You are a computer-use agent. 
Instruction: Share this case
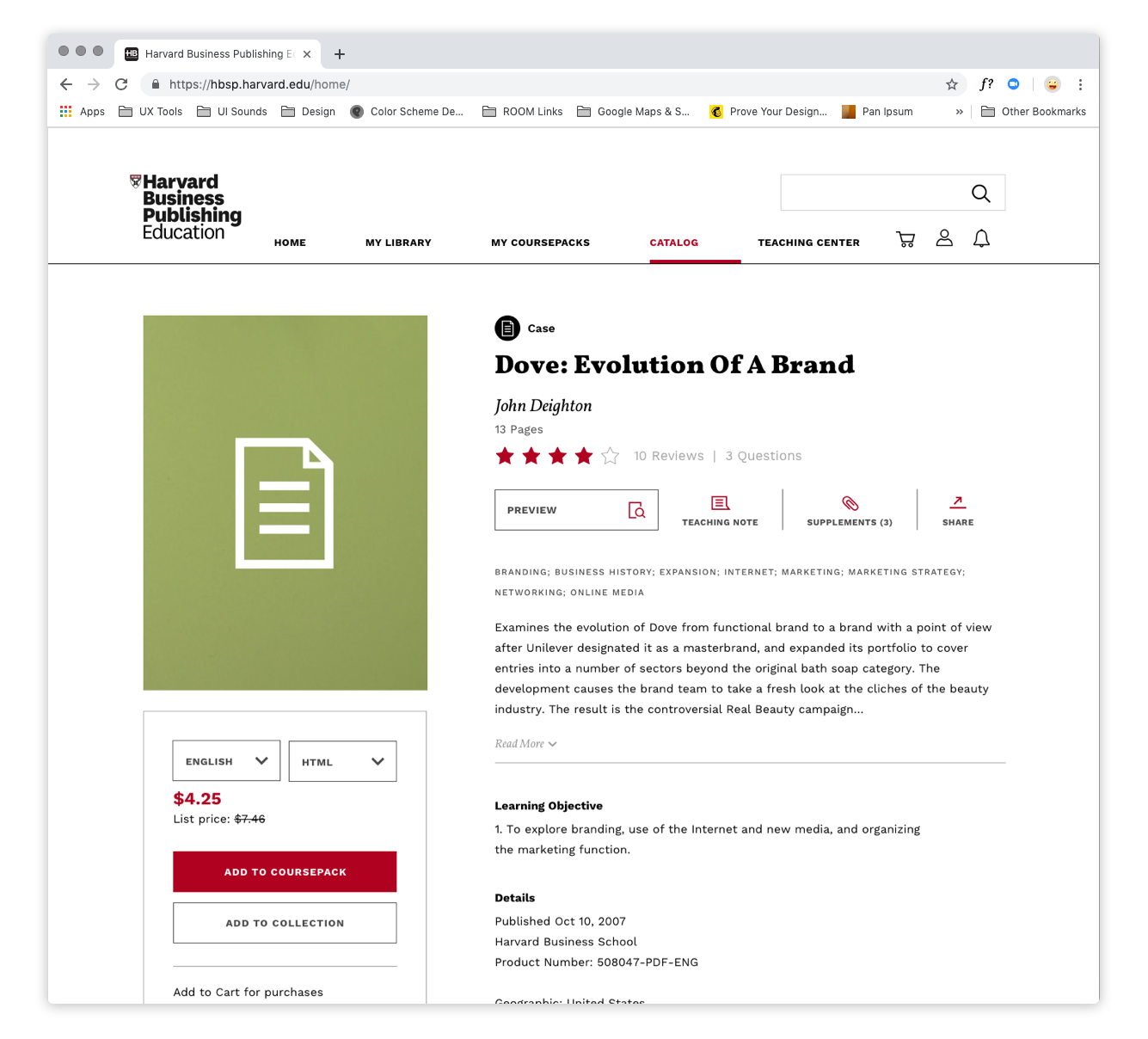point(958,510)
